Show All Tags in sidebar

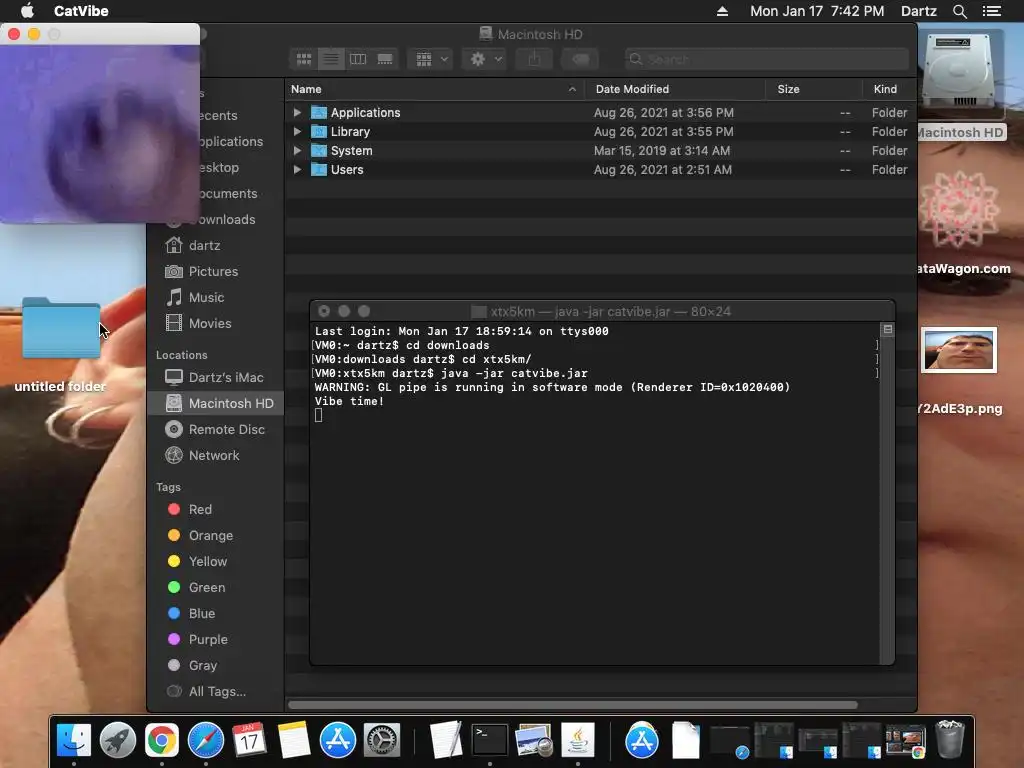[217, 692]
